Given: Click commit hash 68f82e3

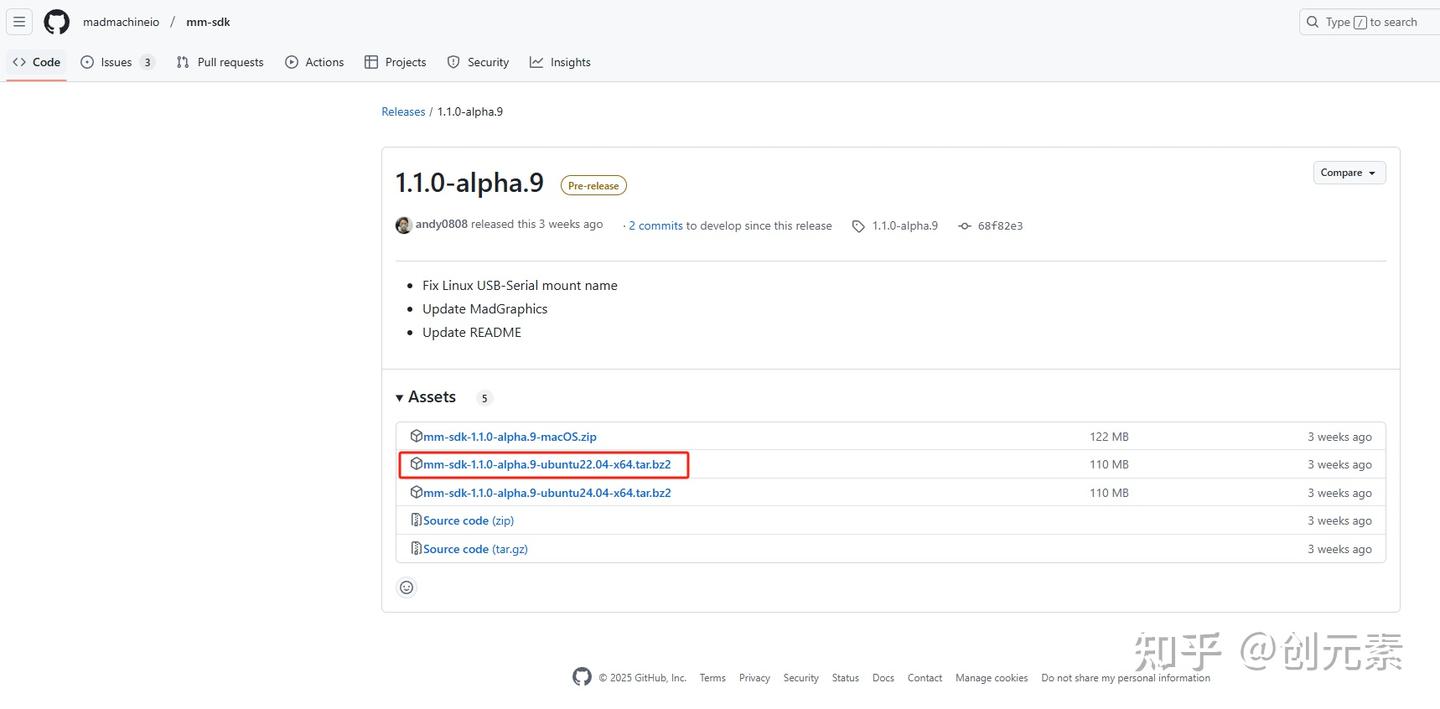Looking at the screenshot, I should (1000, 226).
